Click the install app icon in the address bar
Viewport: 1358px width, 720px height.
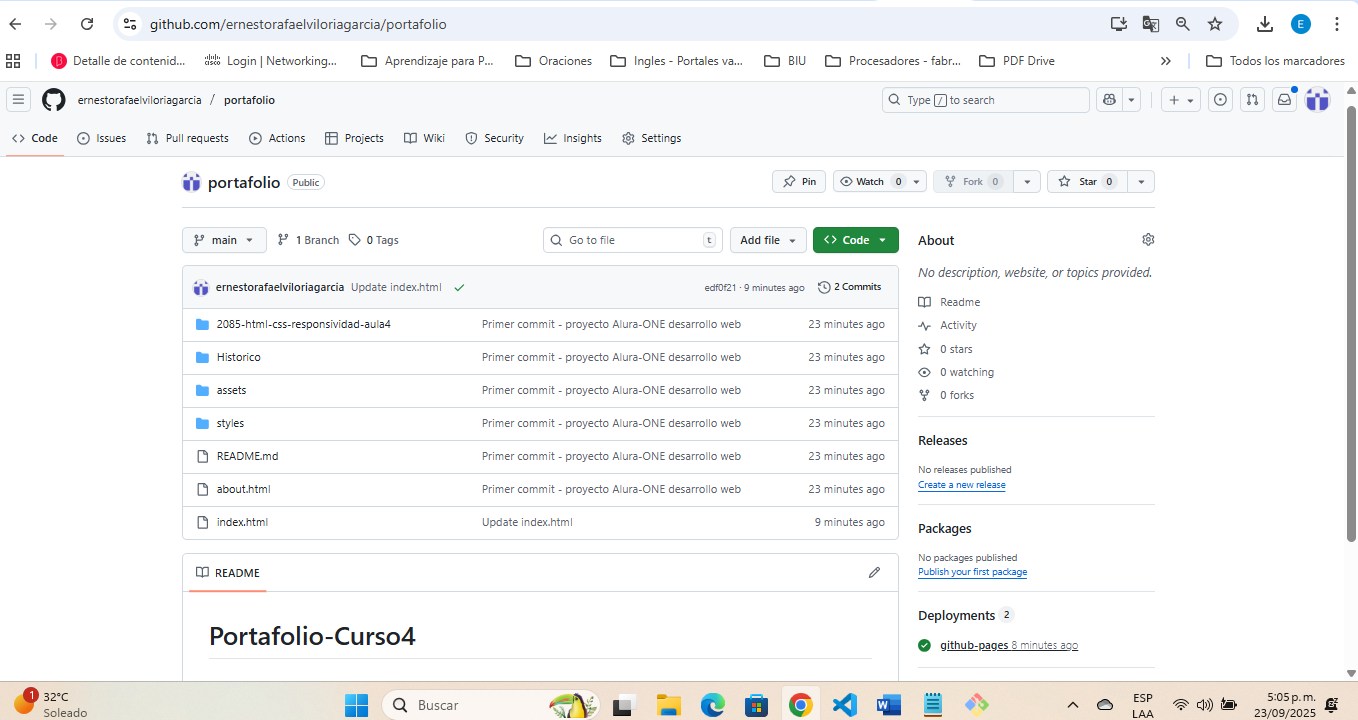[x=1119, y=24]
